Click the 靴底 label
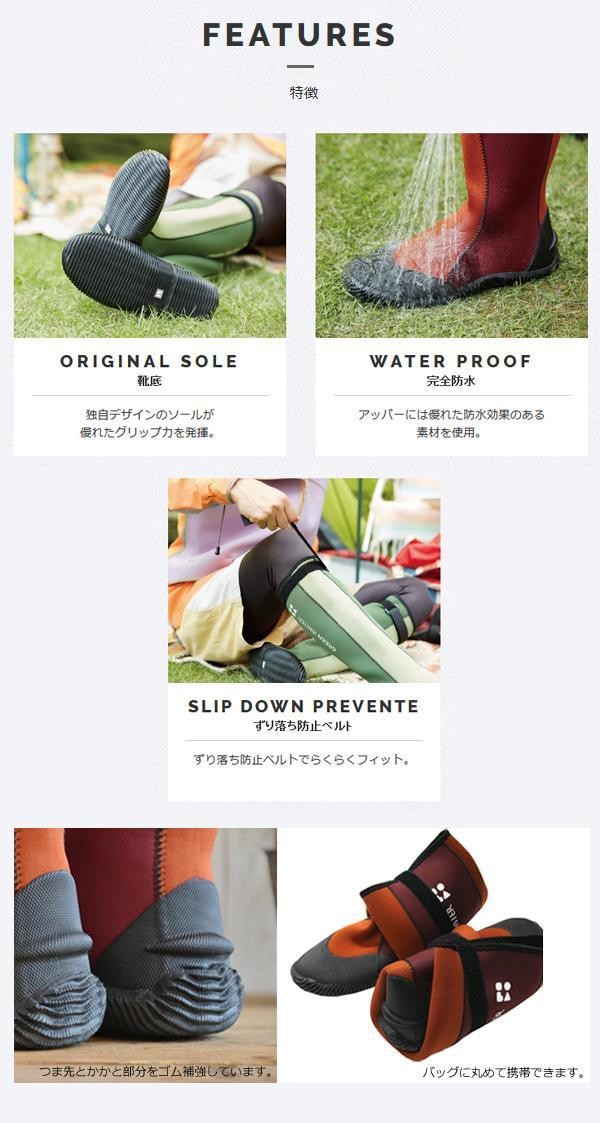Viewport: 600px width, 1123px height. pos(150,381)
